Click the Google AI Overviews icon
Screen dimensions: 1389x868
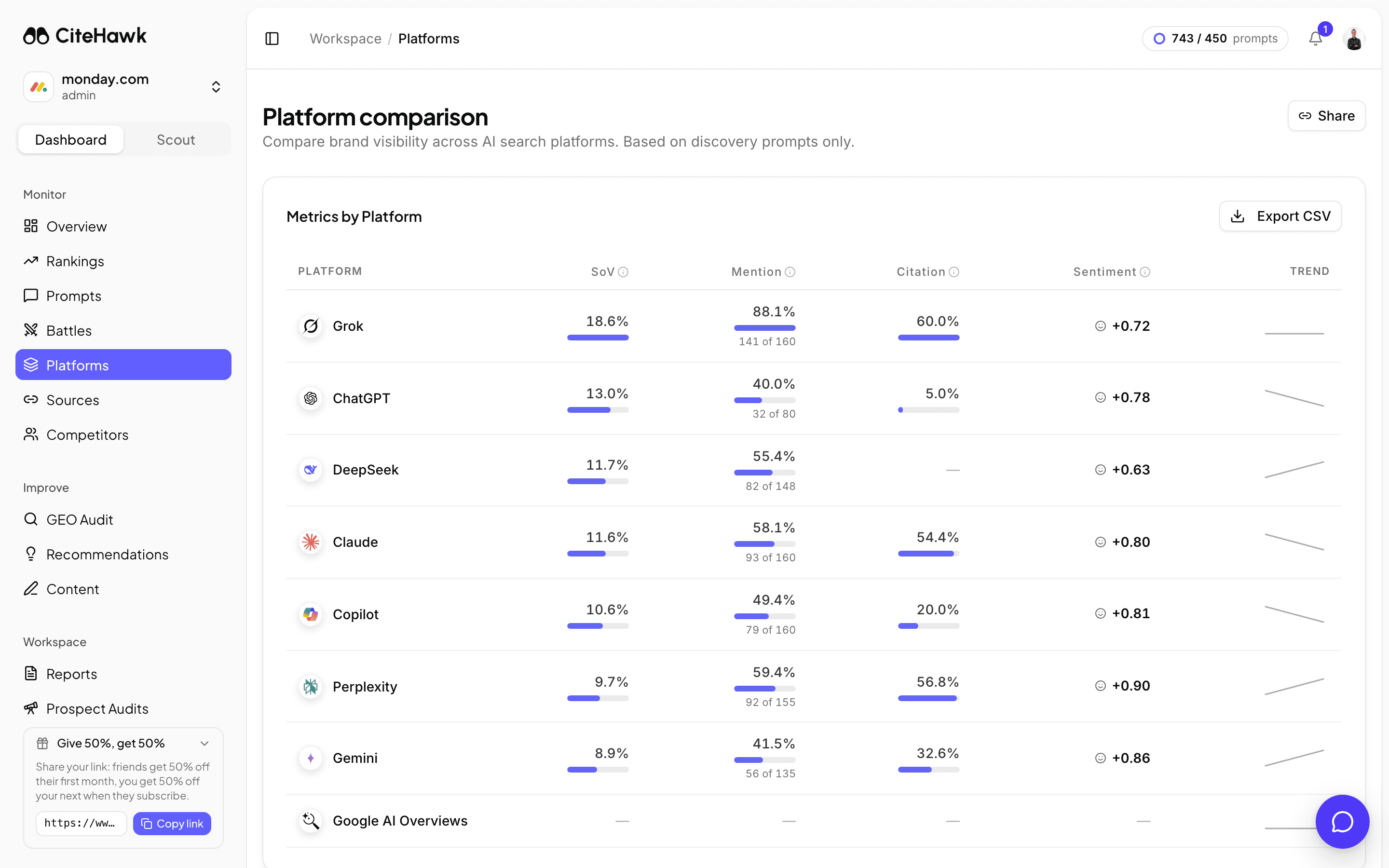[311, 821]
